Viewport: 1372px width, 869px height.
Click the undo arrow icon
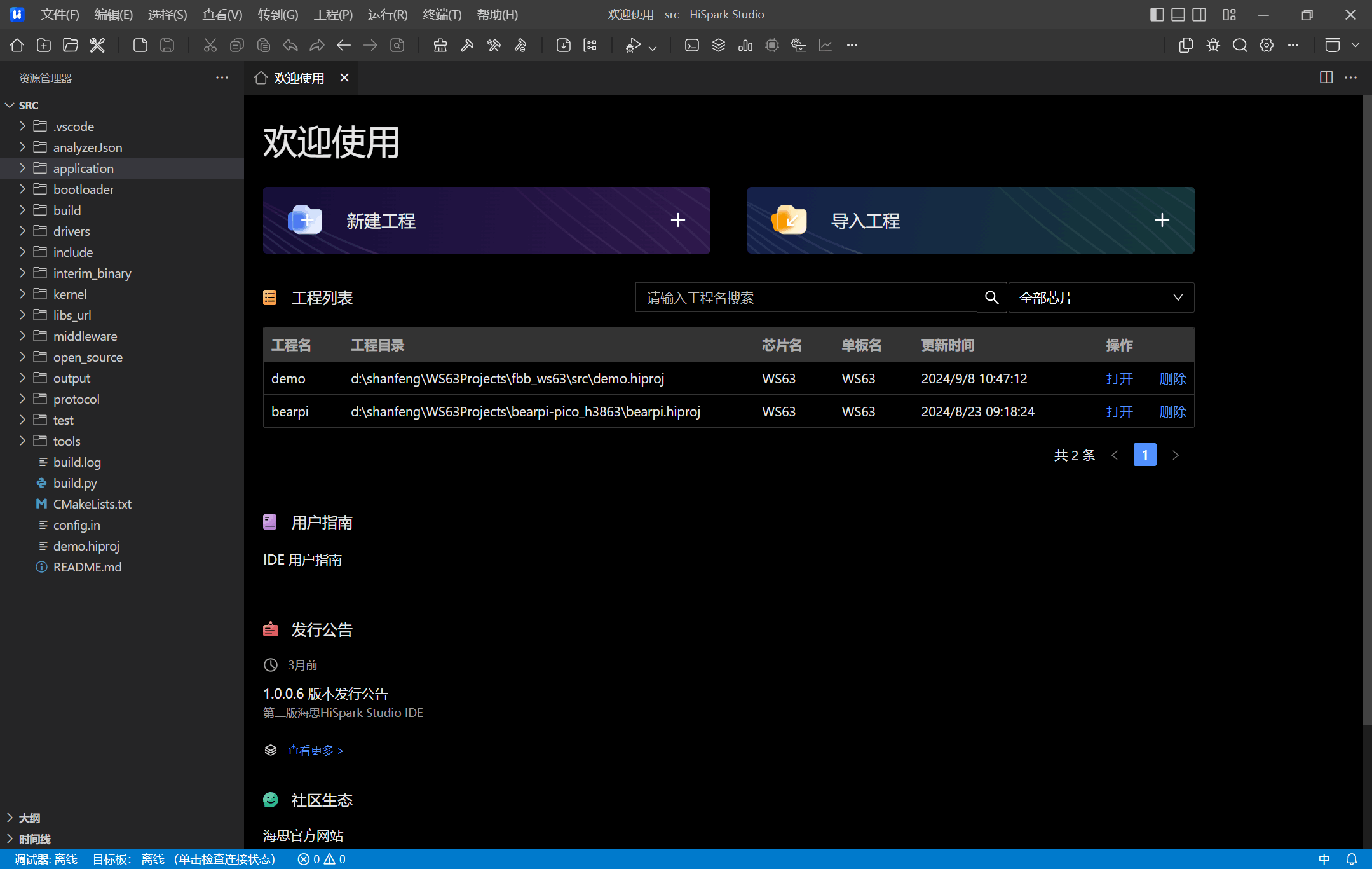pyautogui.click(x=290, y=45)
